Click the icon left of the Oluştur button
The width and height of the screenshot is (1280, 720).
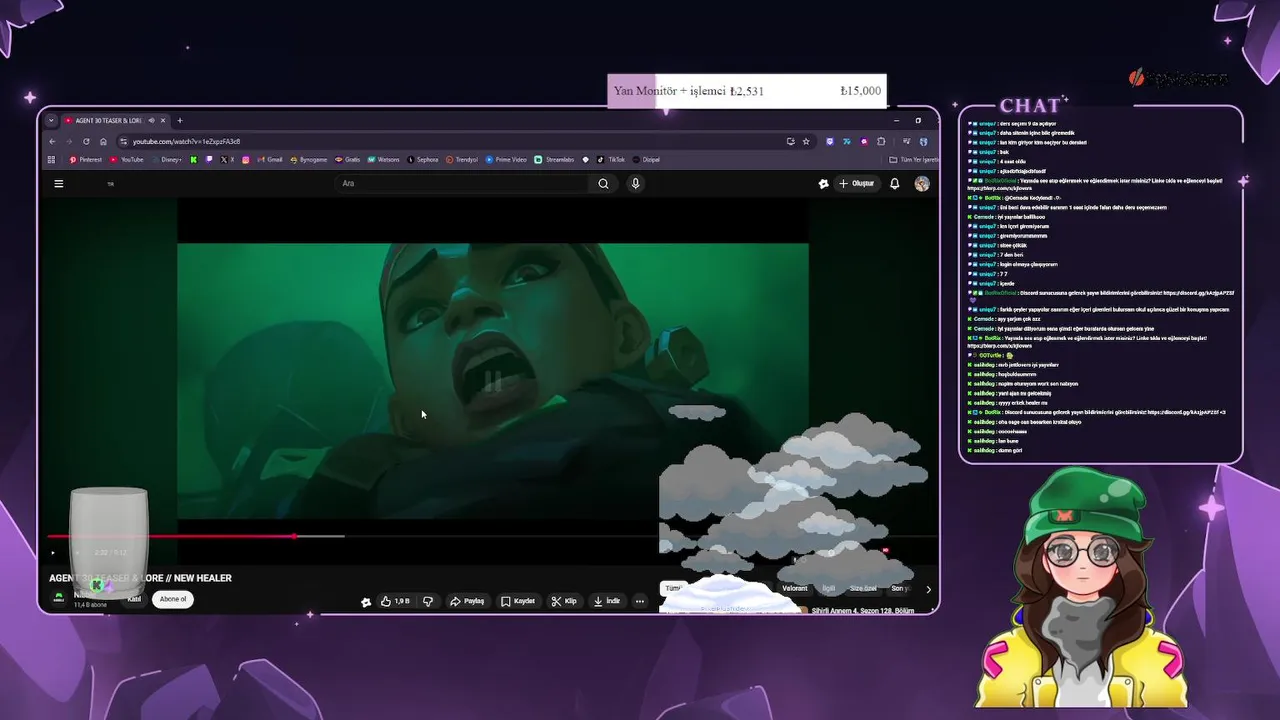point(823,184)
